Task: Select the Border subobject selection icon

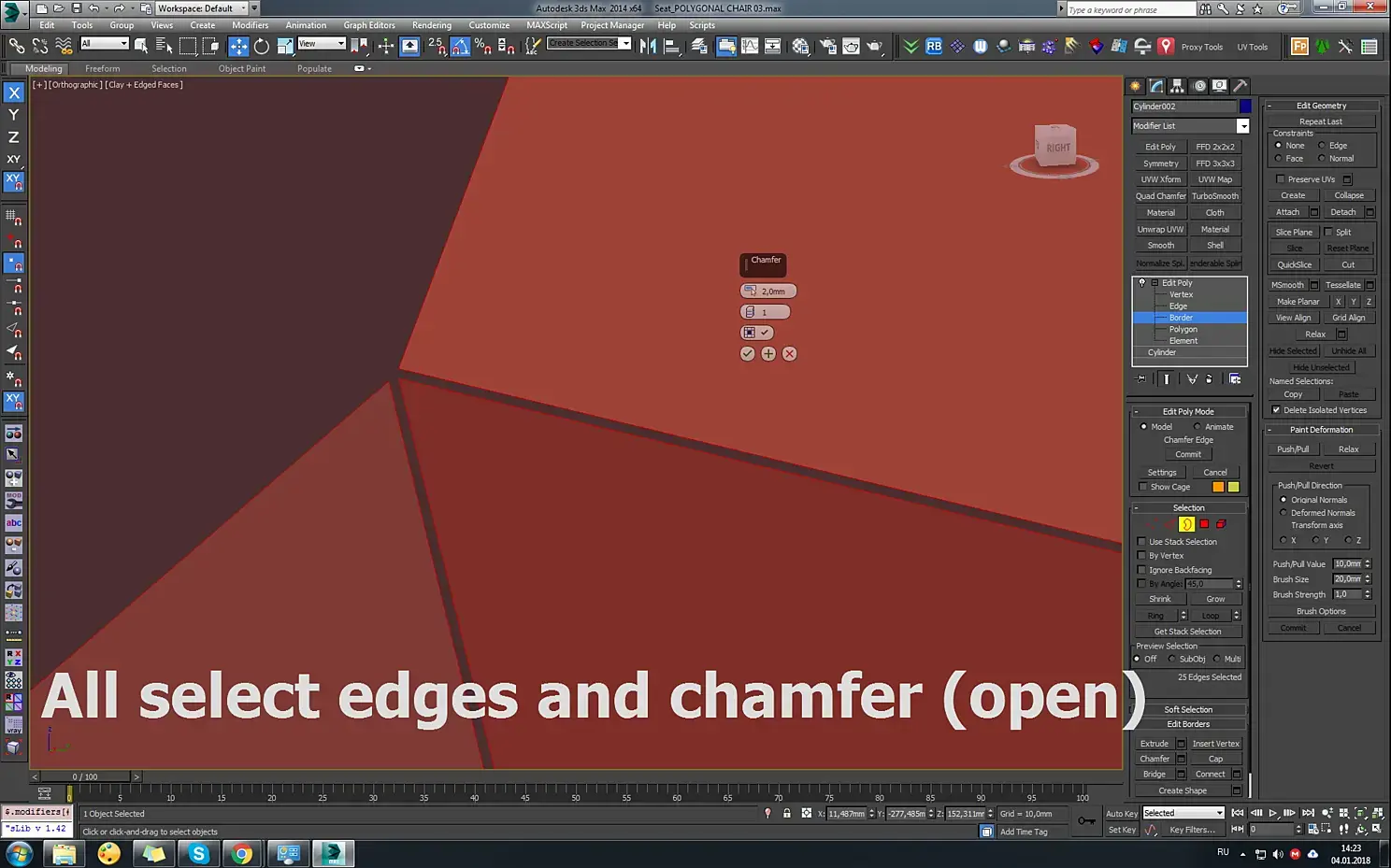Action: pos(1187,524)
